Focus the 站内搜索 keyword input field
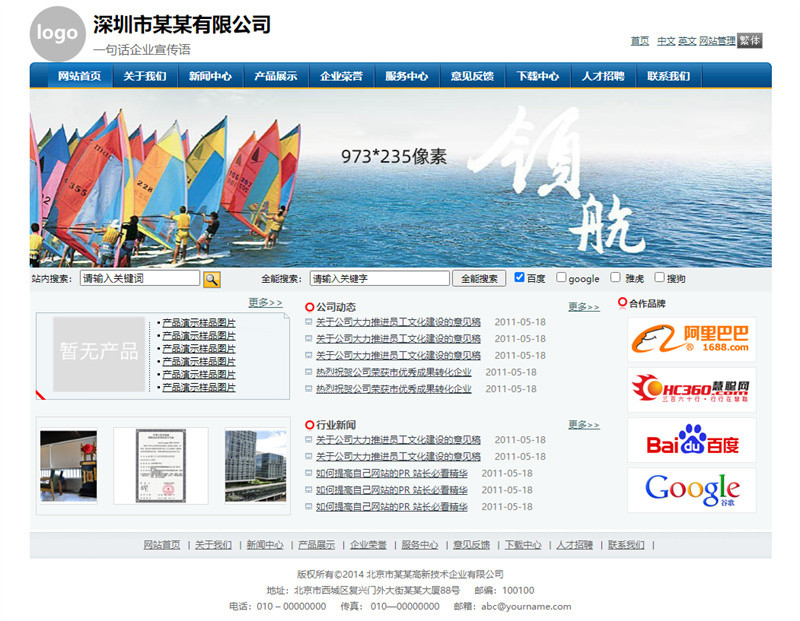 point(140,278)
